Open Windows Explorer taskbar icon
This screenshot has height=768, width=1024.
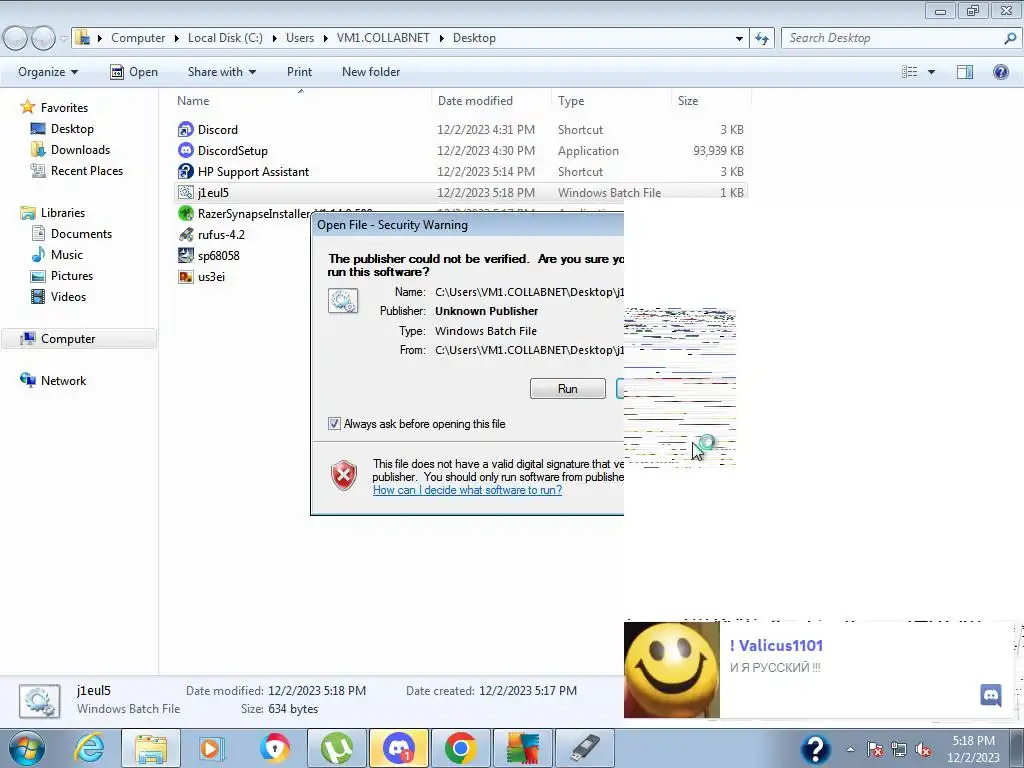point(151,748)
